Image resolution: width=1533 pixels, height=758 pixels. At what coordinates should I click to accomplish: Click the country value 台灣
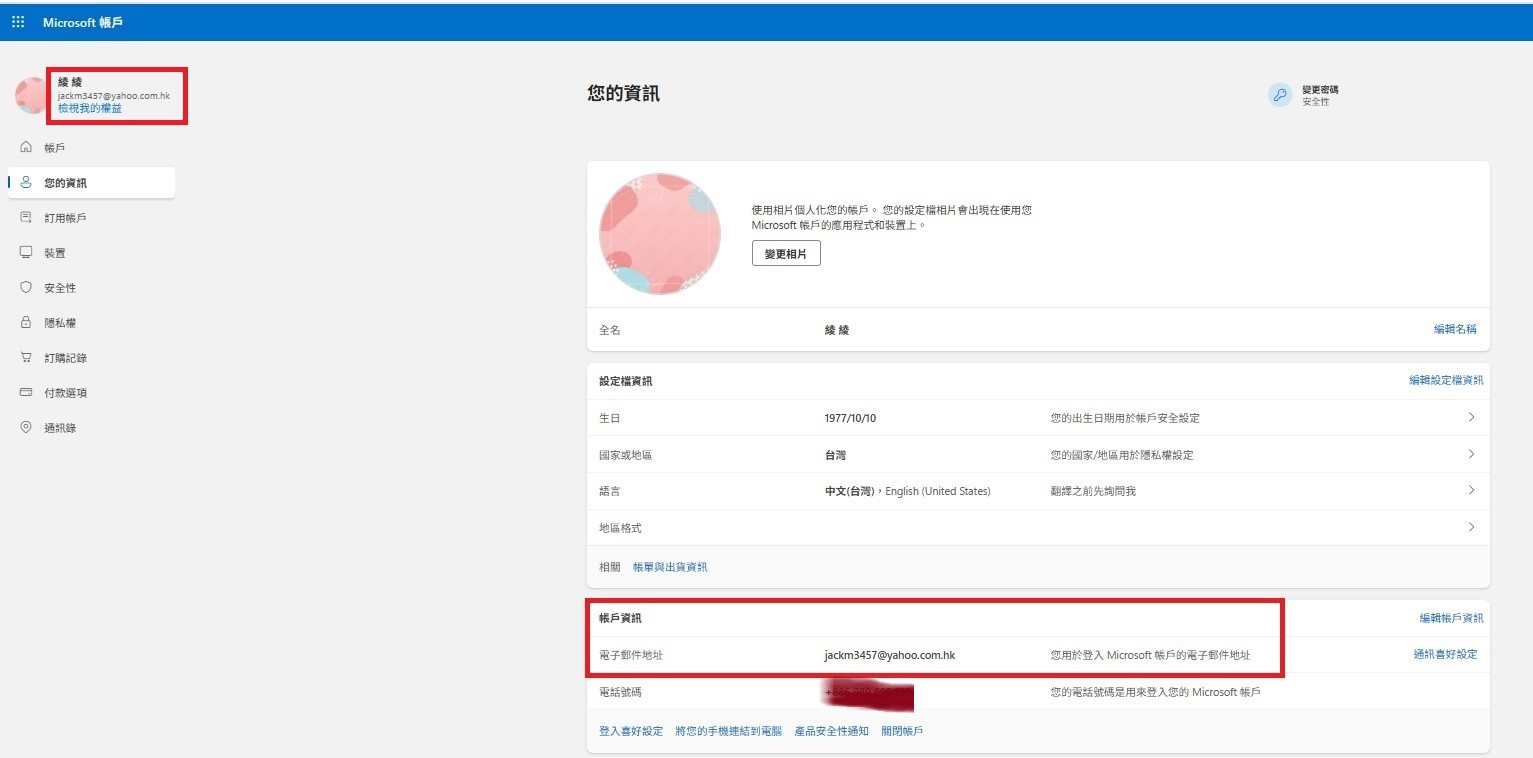tap(835, 455)
